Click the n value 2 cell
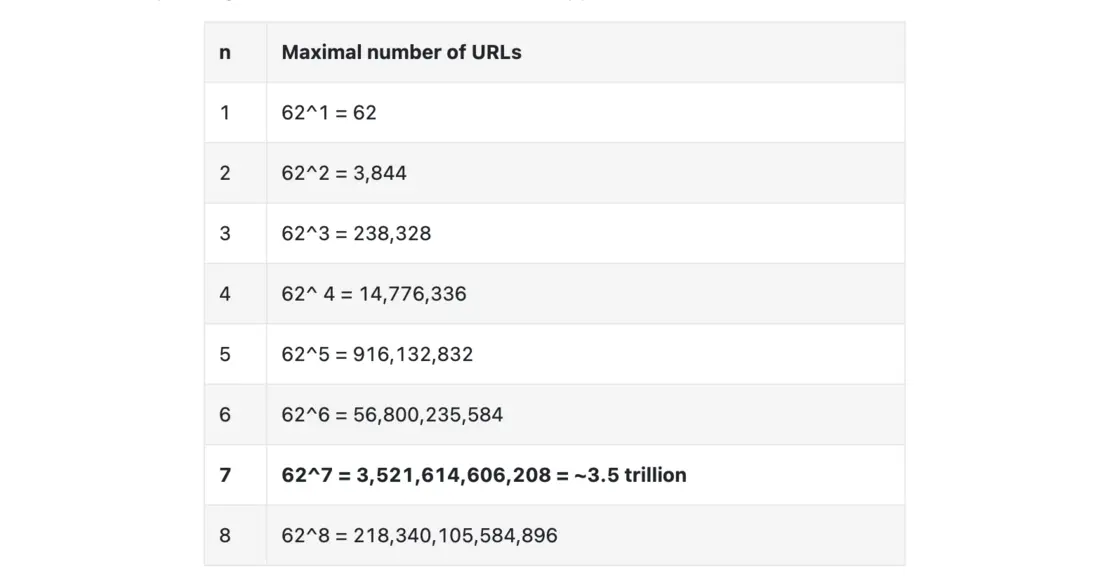Image resolution: width=1098 pixels, height=583 pixels. pos(225,173)
